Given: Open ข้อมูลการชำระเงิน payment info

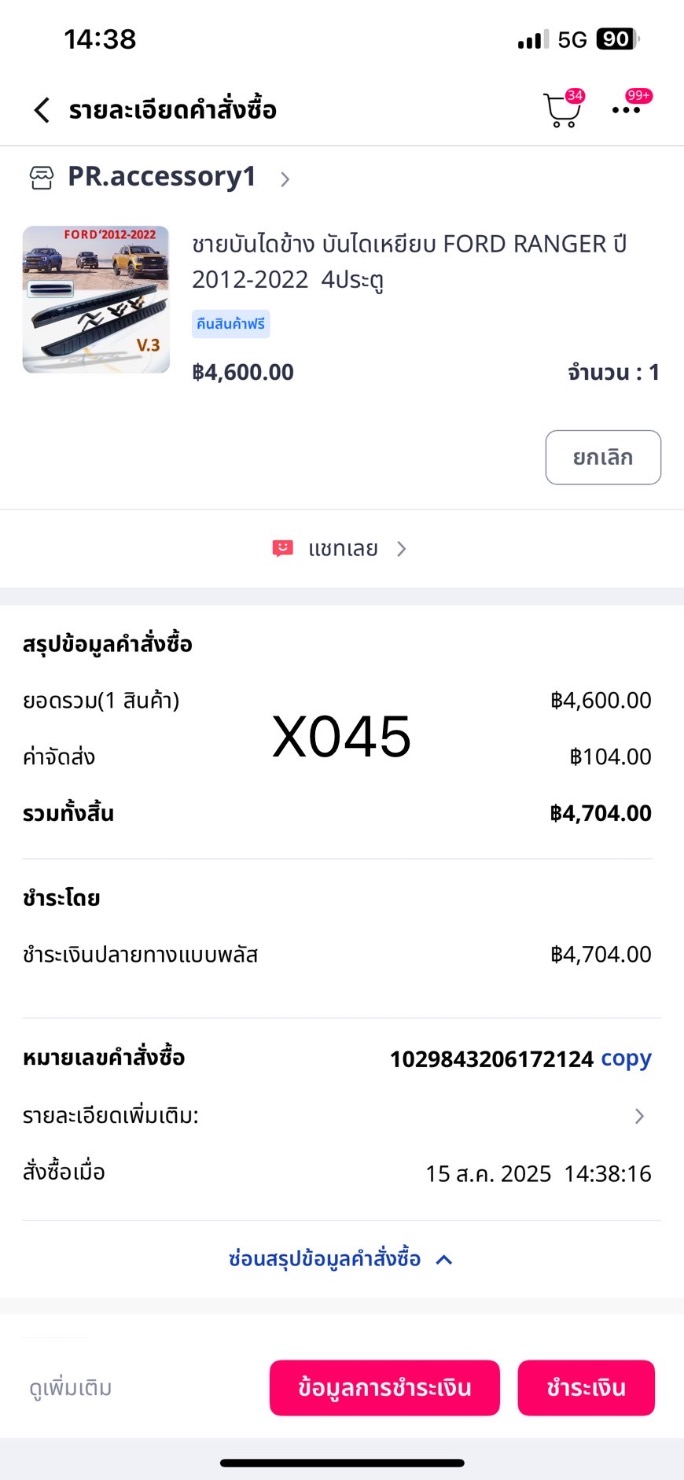Looking at the screenshot, I should click(x=384, y=1387).
